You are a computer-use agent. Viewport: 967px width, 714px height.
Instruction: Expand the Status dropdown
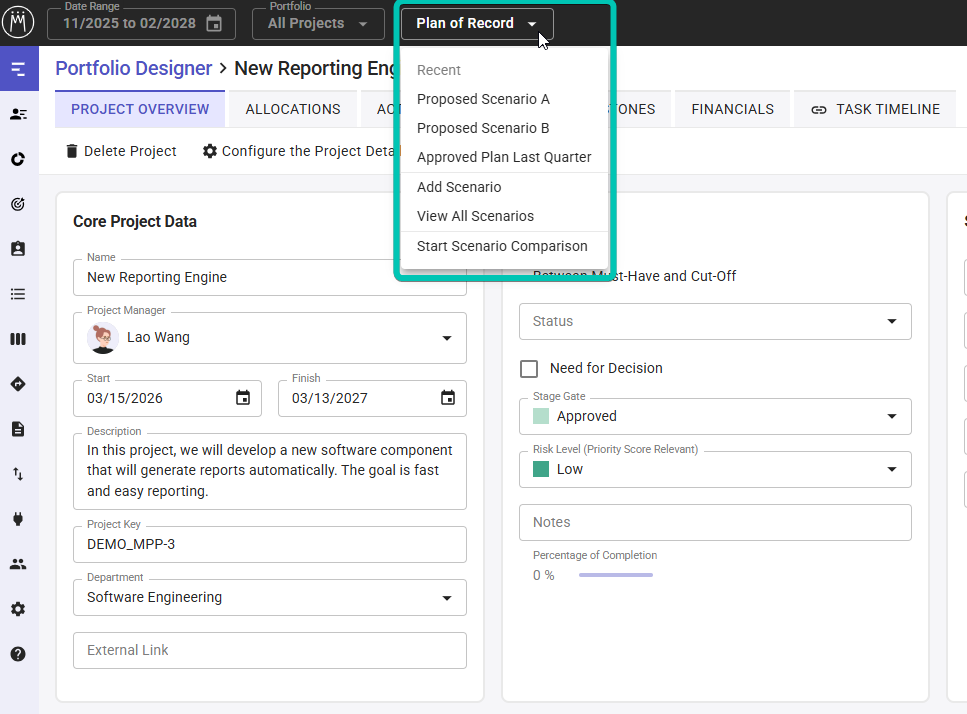(x=891, y=322)
